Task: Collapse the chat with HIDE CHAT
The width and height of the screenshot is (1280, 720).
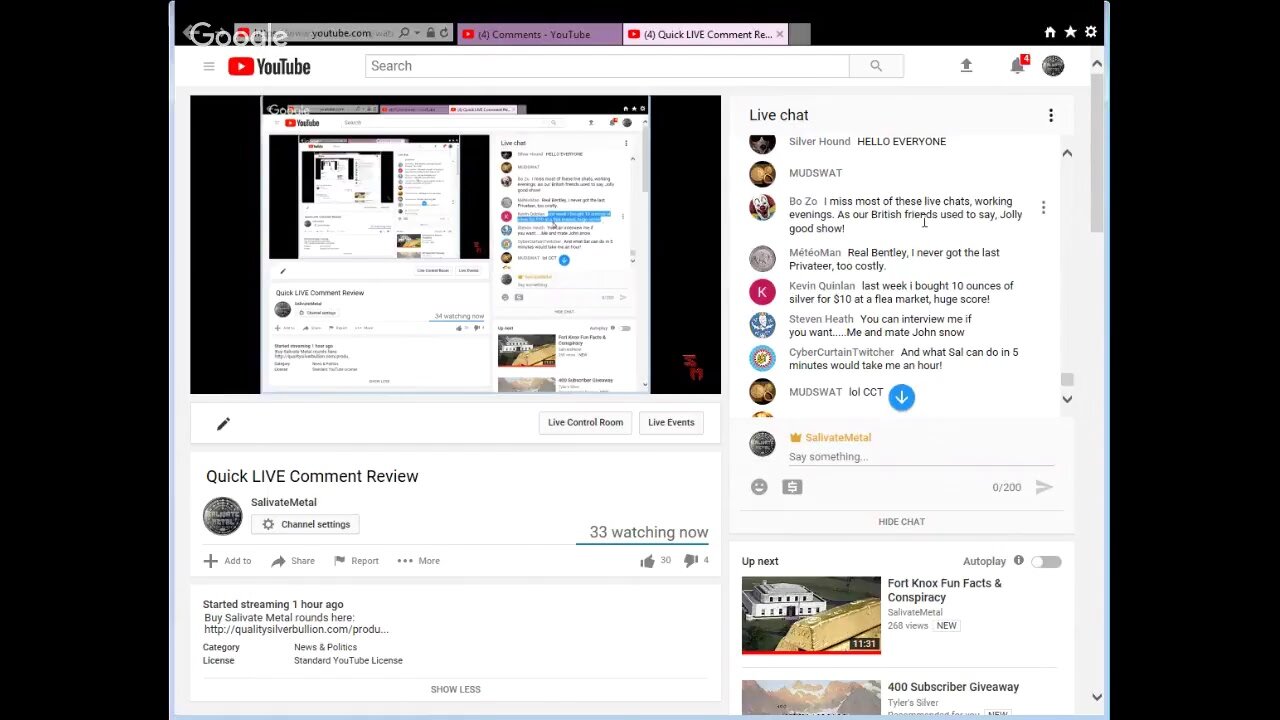Action: point(901,522)
